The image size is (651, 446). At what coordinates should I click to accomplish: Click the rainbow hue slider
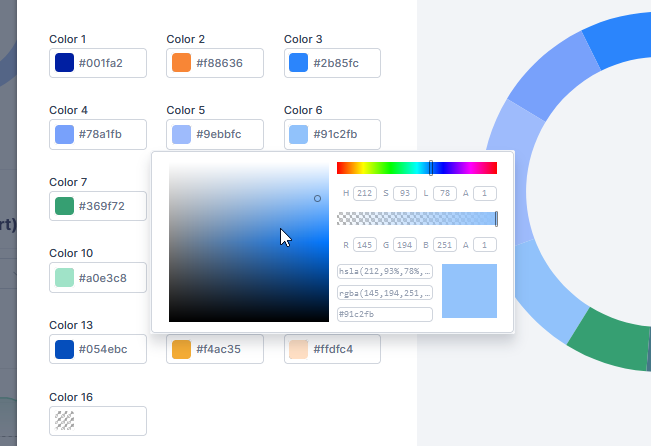(x=416, y=168)
